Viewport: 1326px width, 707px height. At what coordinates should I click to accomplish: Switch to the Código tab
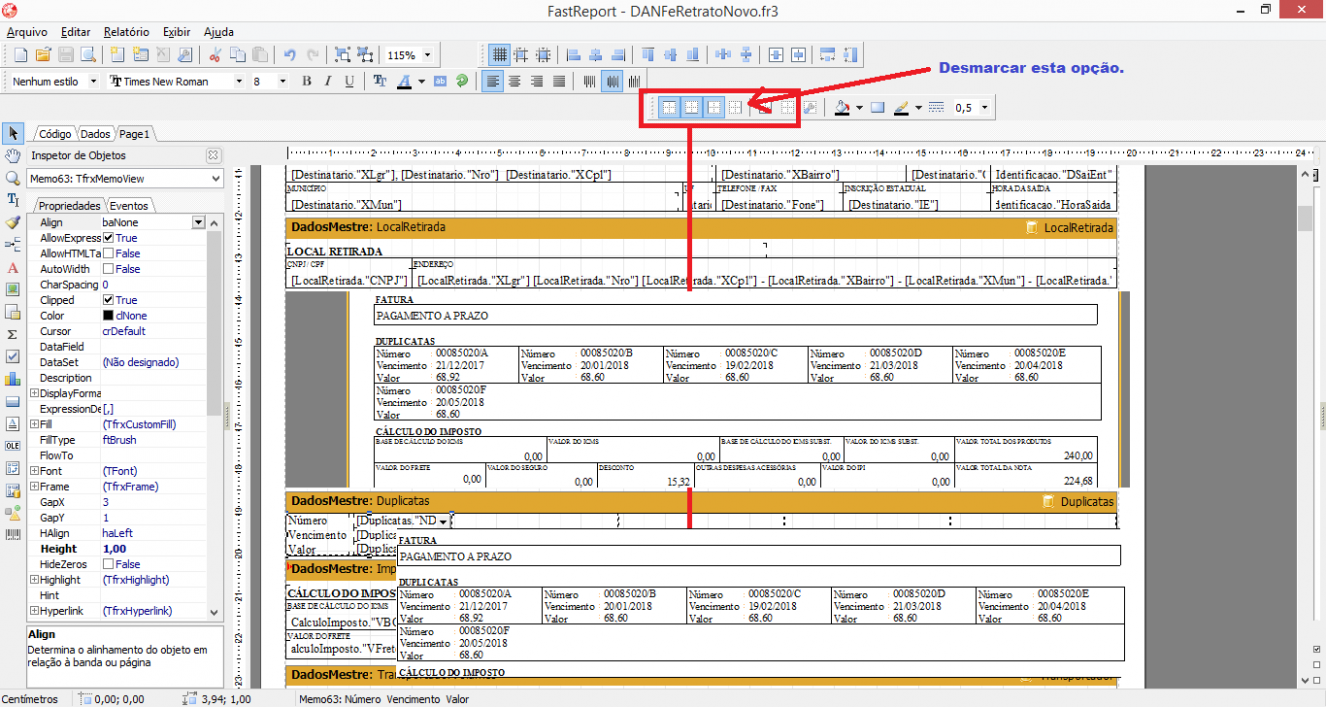click(55, 134)
